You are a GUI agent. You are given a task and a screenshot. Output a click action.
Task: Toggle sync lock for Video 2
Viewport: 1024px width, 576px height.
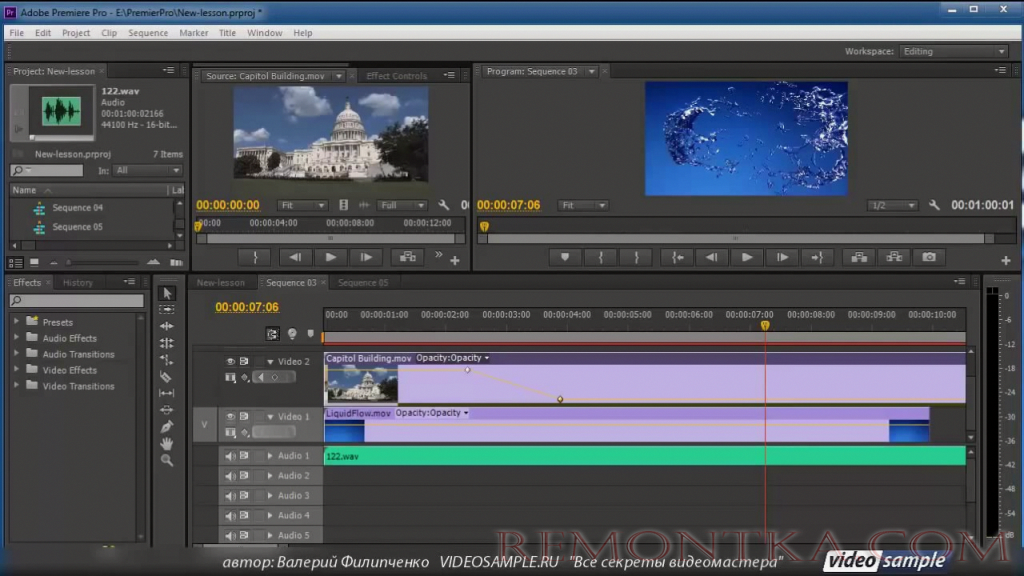[244, 361]
